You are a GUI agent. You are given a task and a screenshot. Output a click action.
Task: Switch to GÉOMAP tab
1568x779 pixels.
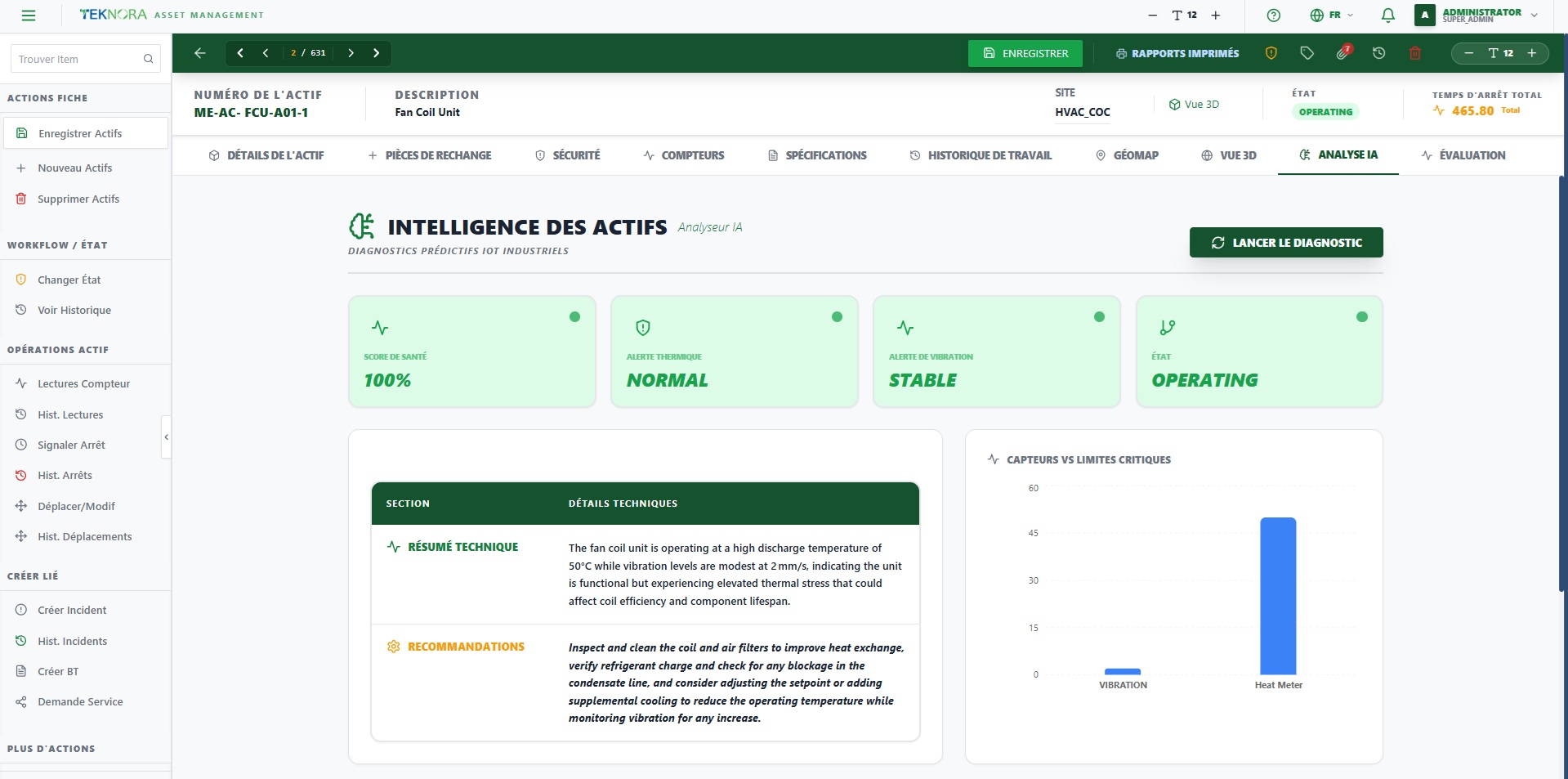1127,155
